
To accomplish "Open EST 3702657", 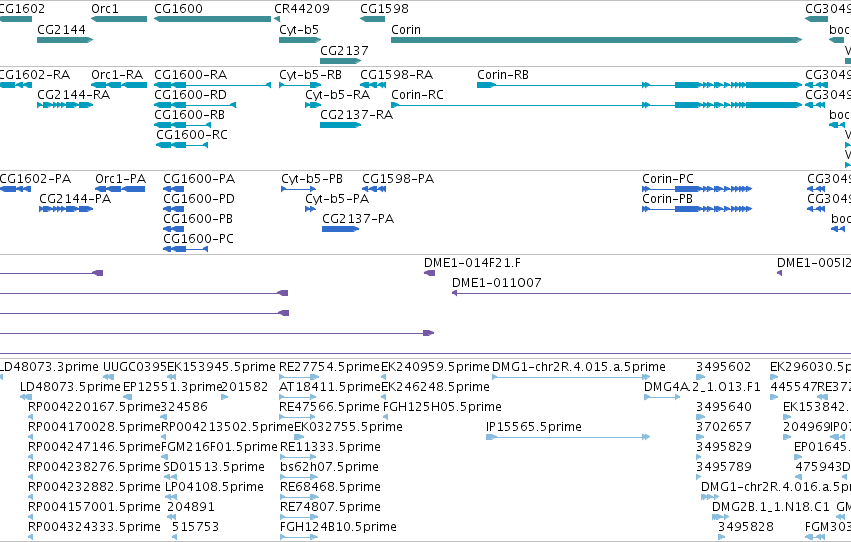I will 723,428.
